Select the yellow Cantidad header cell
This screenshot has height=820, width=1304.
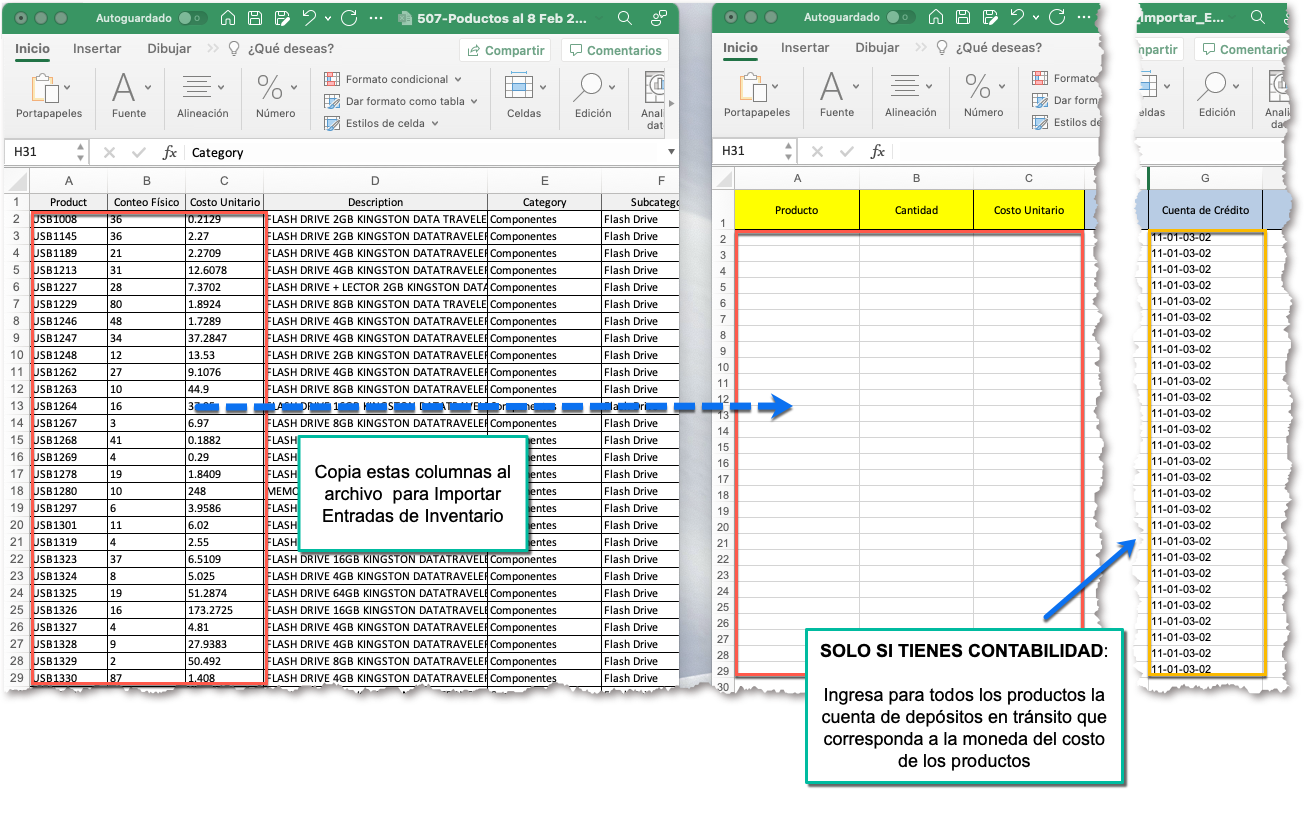(916, 210)
